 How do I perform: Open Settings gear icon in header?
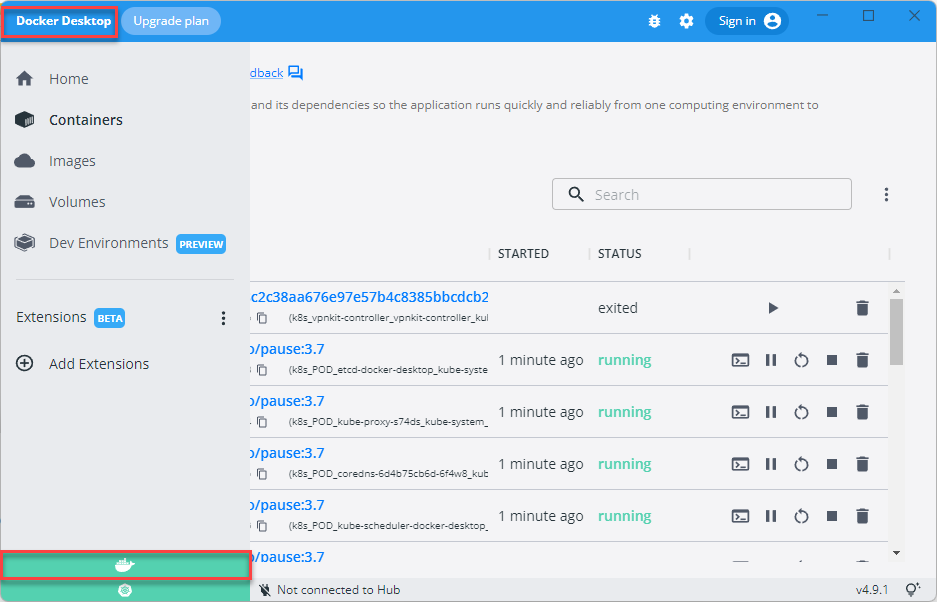click(686, 21)
